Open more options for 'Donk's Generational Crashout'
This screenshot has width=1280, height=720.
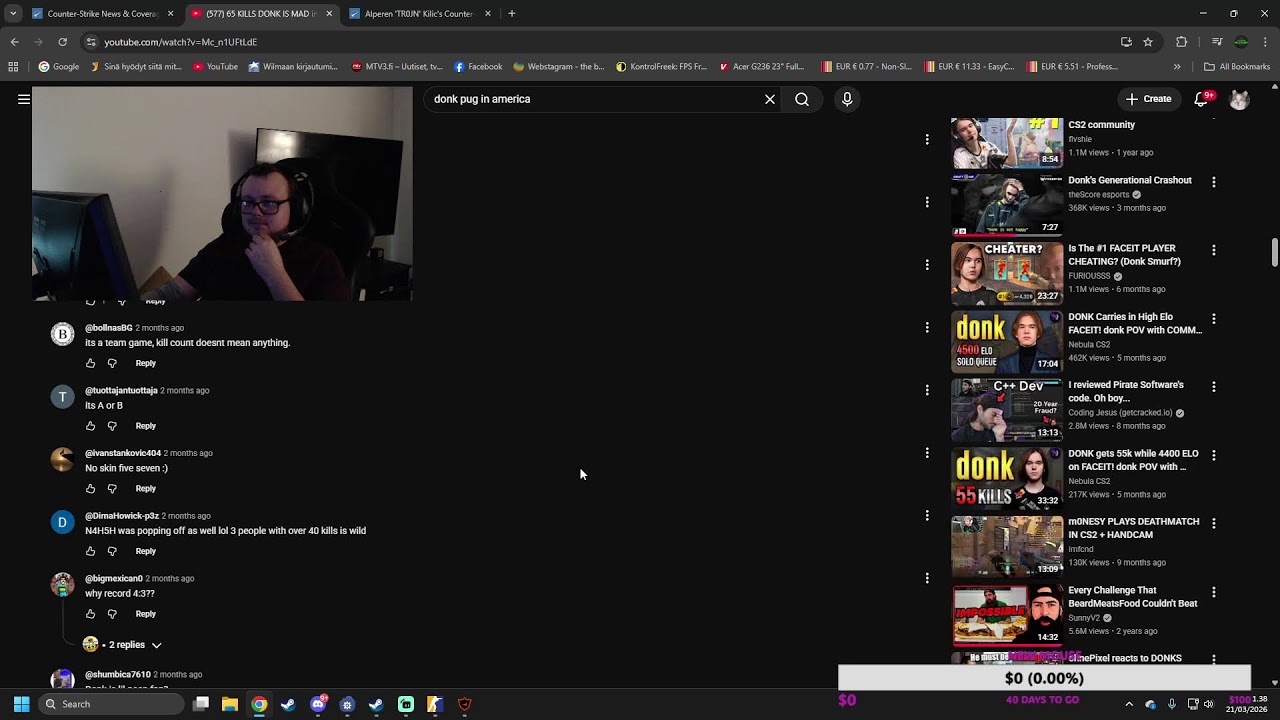(x=1213, y=182)
